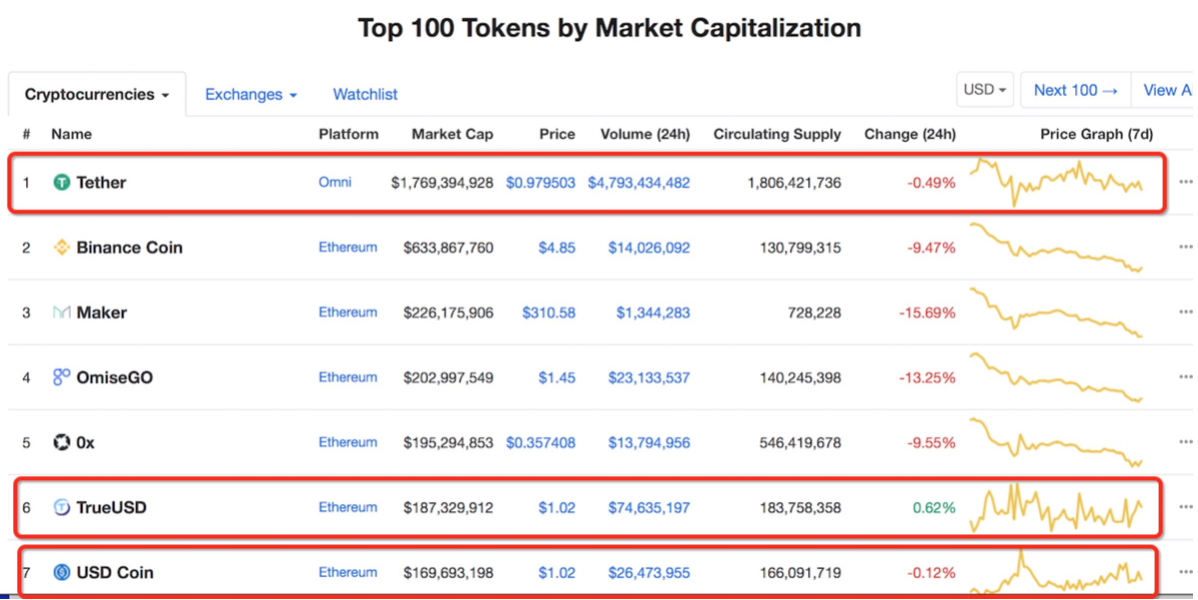Click the OmiseGO logo icon

click(x=62, y=377)
